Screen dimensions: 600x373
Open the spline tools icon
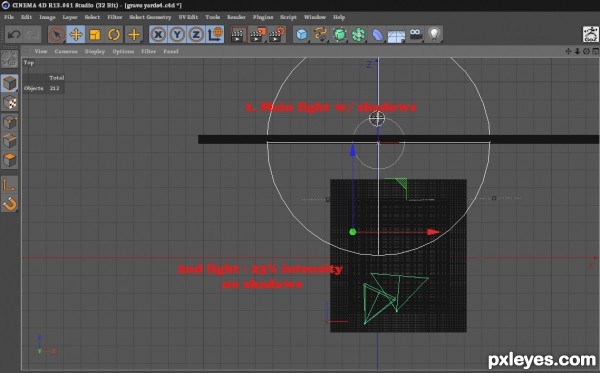(321, 35)
